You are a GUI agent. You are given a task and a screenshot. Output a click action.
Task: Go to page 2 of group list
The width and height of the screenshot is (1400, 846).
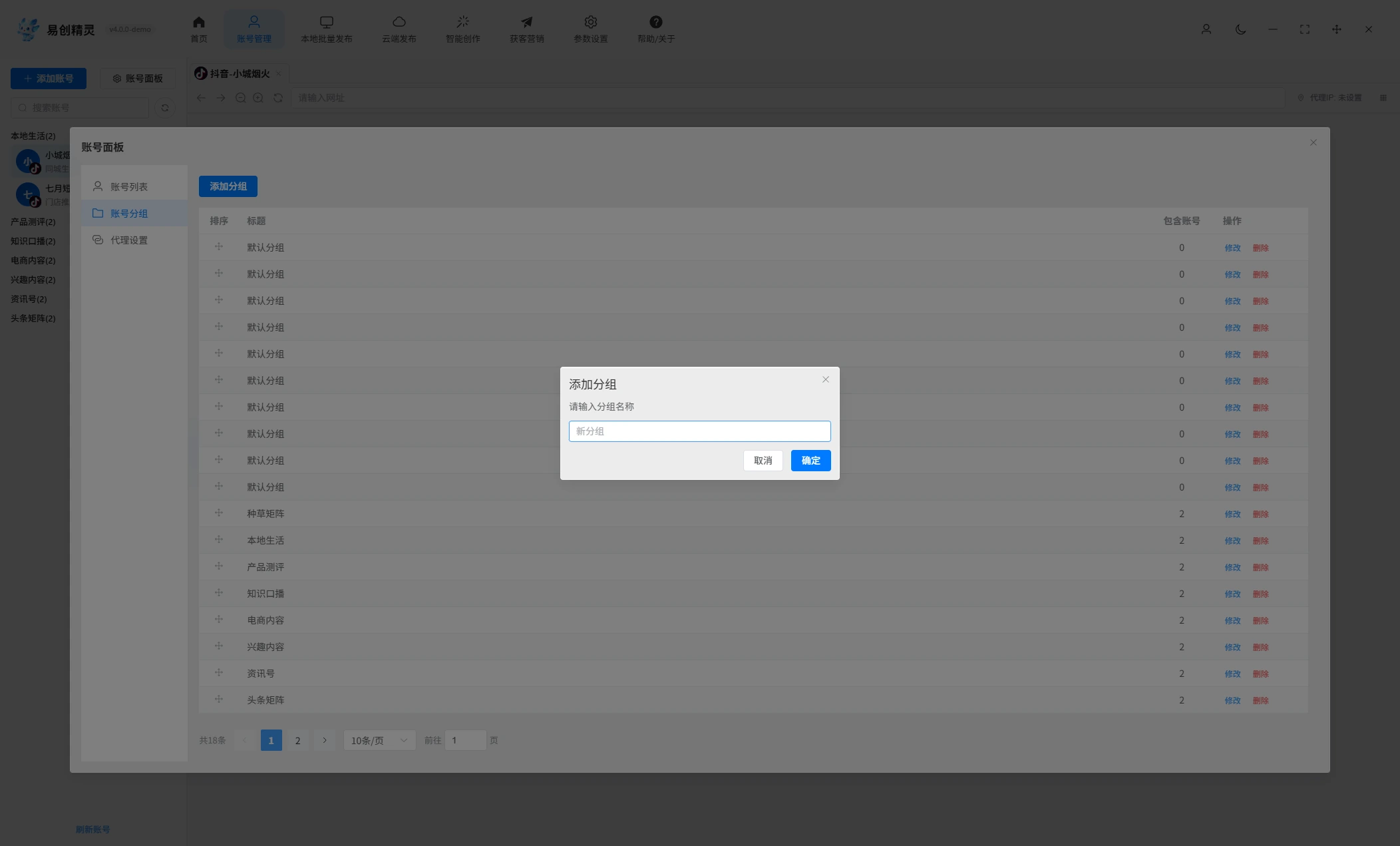coord(297,740)
